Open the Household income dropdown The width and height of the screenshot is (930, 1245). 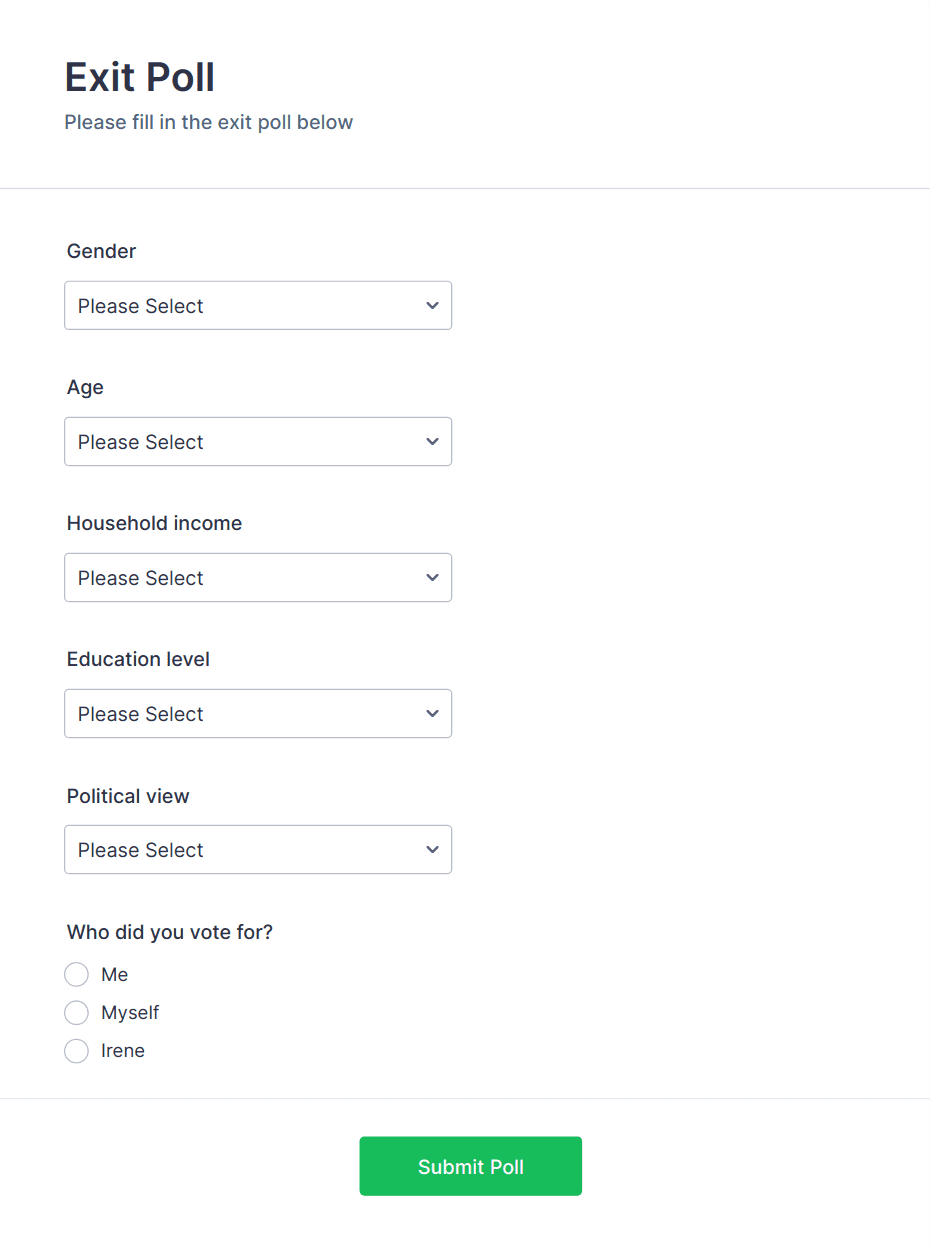click(x=258, y=577)
